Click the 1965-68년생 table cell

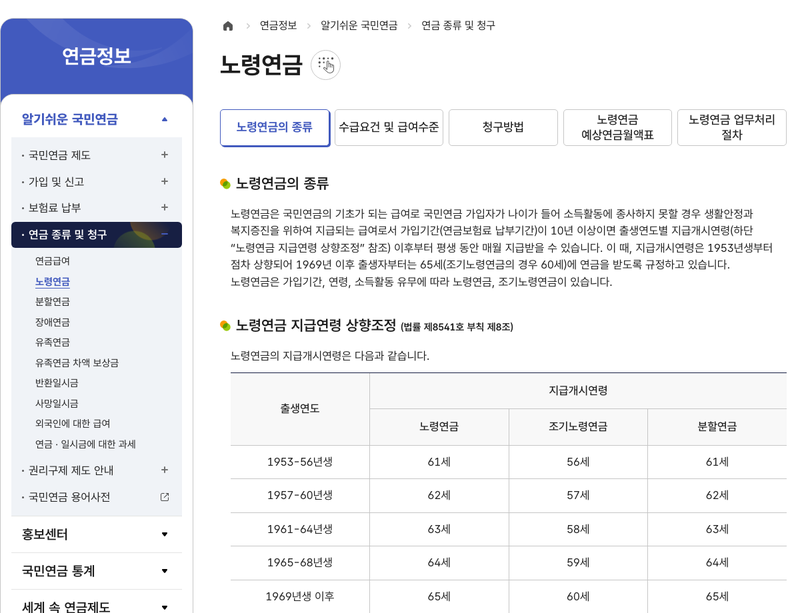click(x=300, y=562)
